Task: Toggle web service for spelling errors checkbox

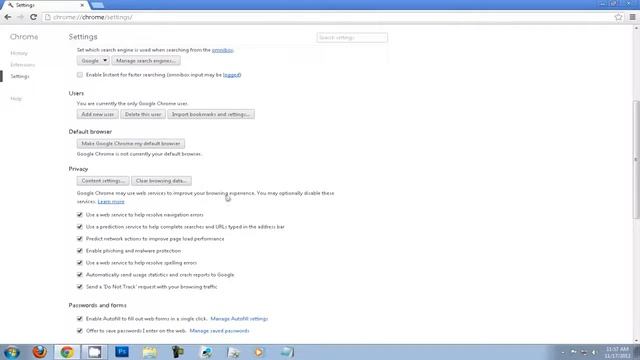Action: click(80, 263)
